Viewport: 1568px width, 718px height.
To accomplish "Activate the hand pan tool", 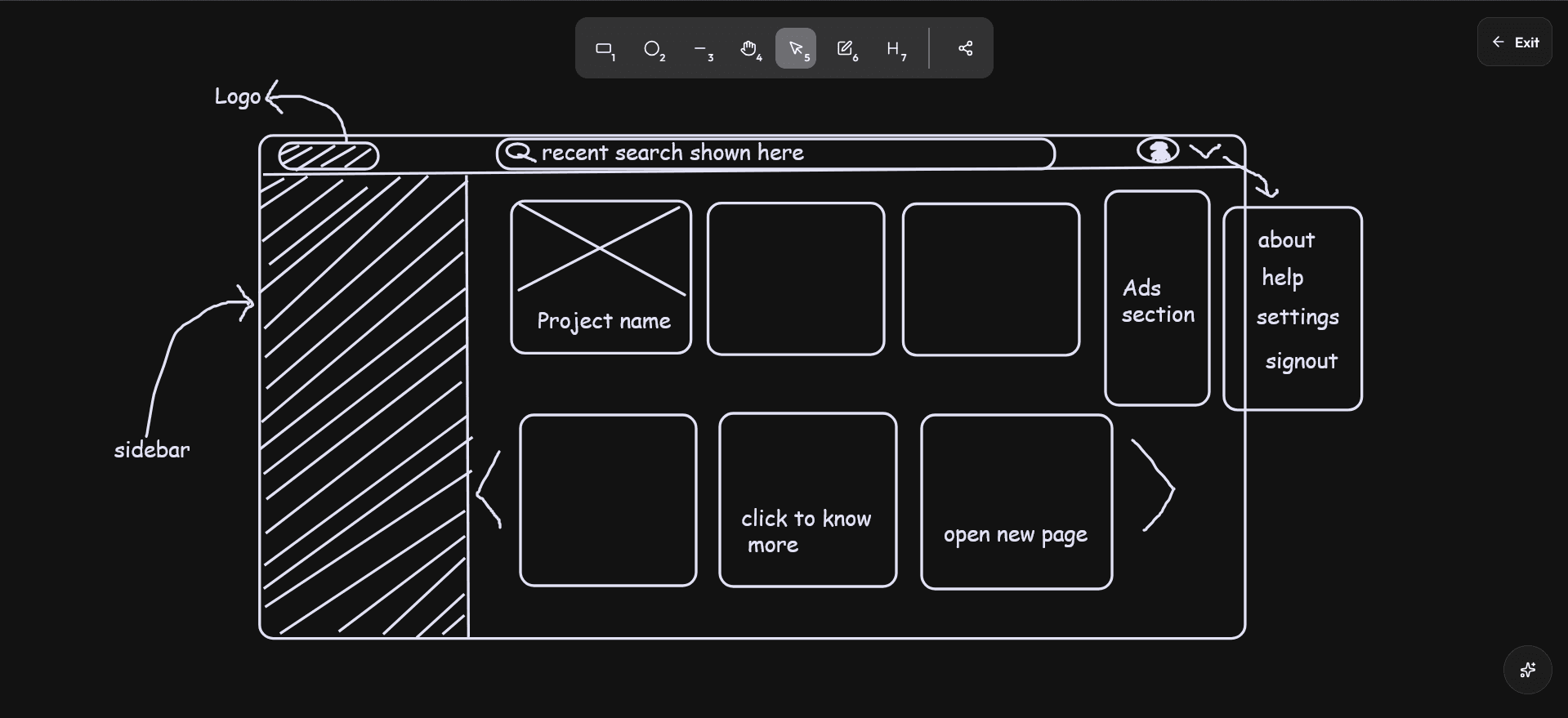I will [749, 49].
